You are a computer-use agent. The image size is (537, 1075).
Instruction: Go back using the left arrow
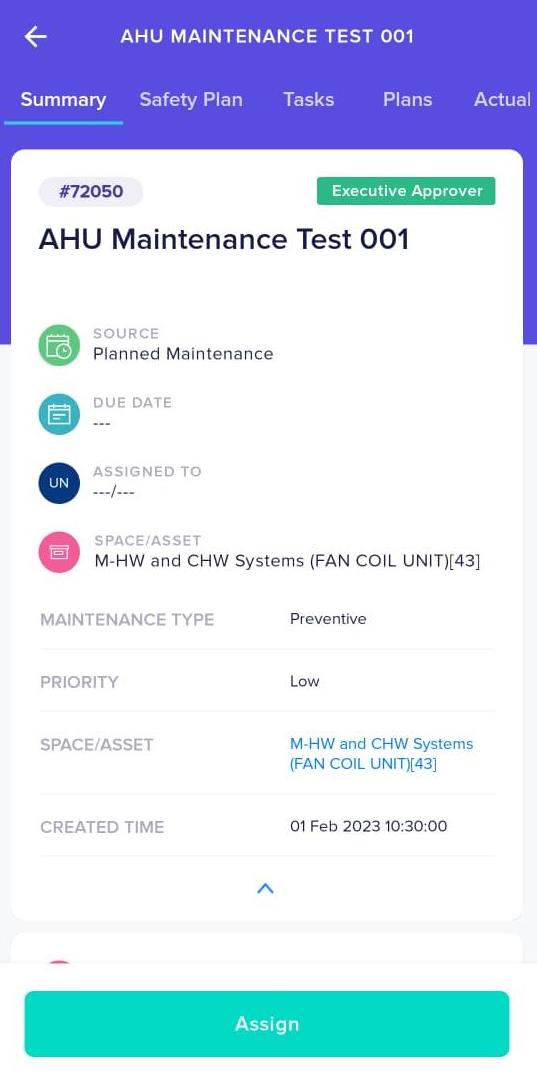(36, 36)
